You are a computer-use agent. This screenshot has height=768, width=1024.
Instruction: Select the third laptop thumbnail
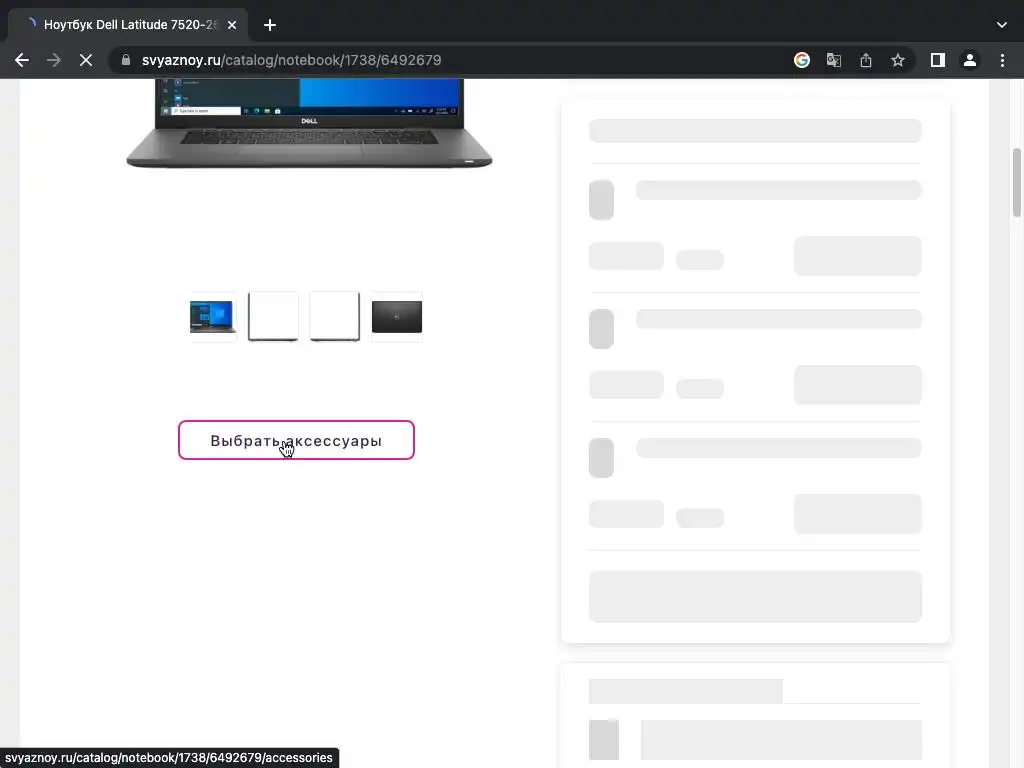click(334, 317)
